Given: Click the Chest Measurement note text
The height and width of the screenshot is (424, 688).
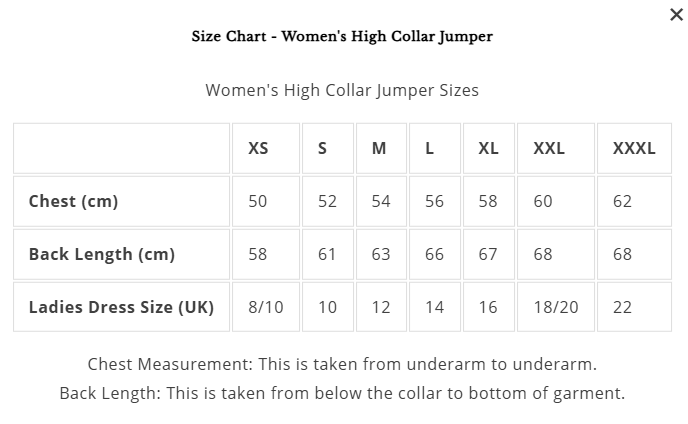Looking at the screenshot, I should coord(342,364).
